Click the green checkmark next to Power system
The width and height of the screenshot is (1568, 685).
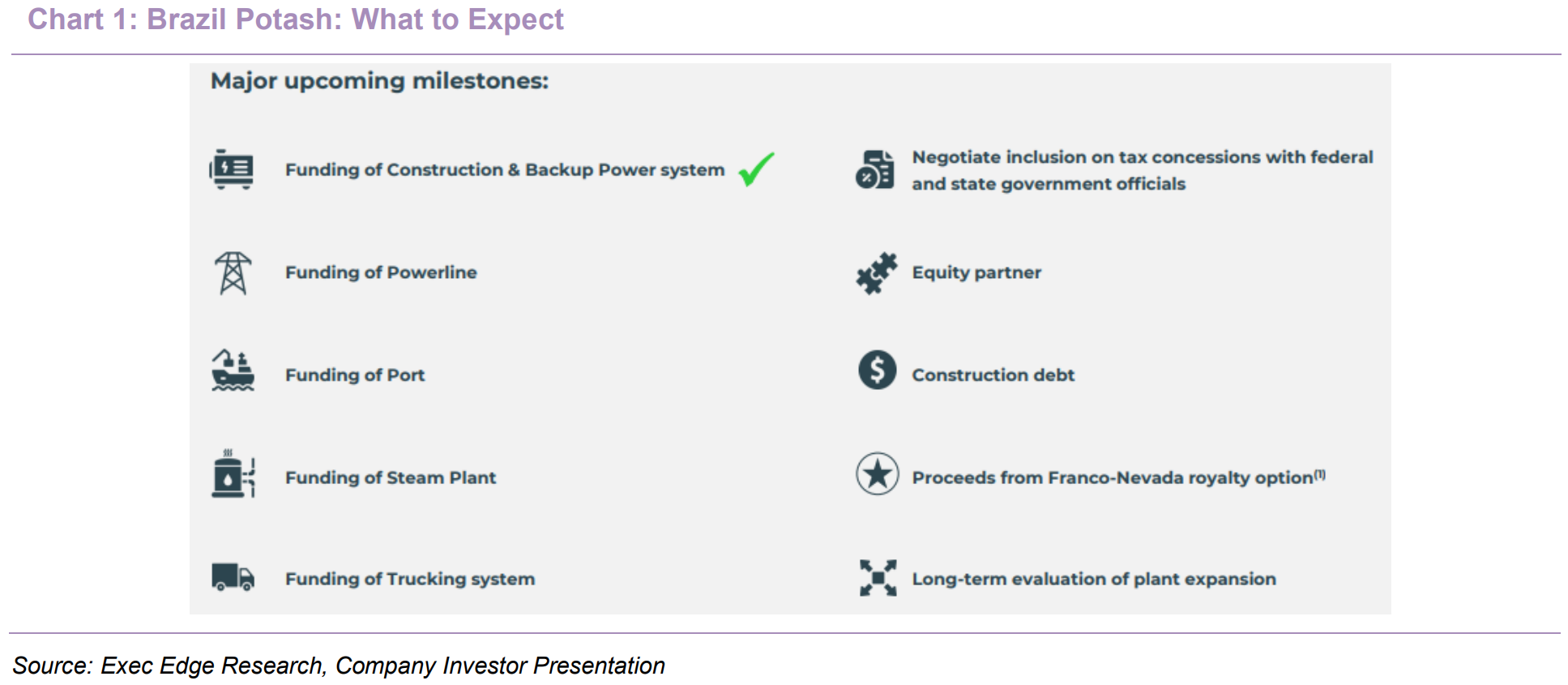(757, 169)
